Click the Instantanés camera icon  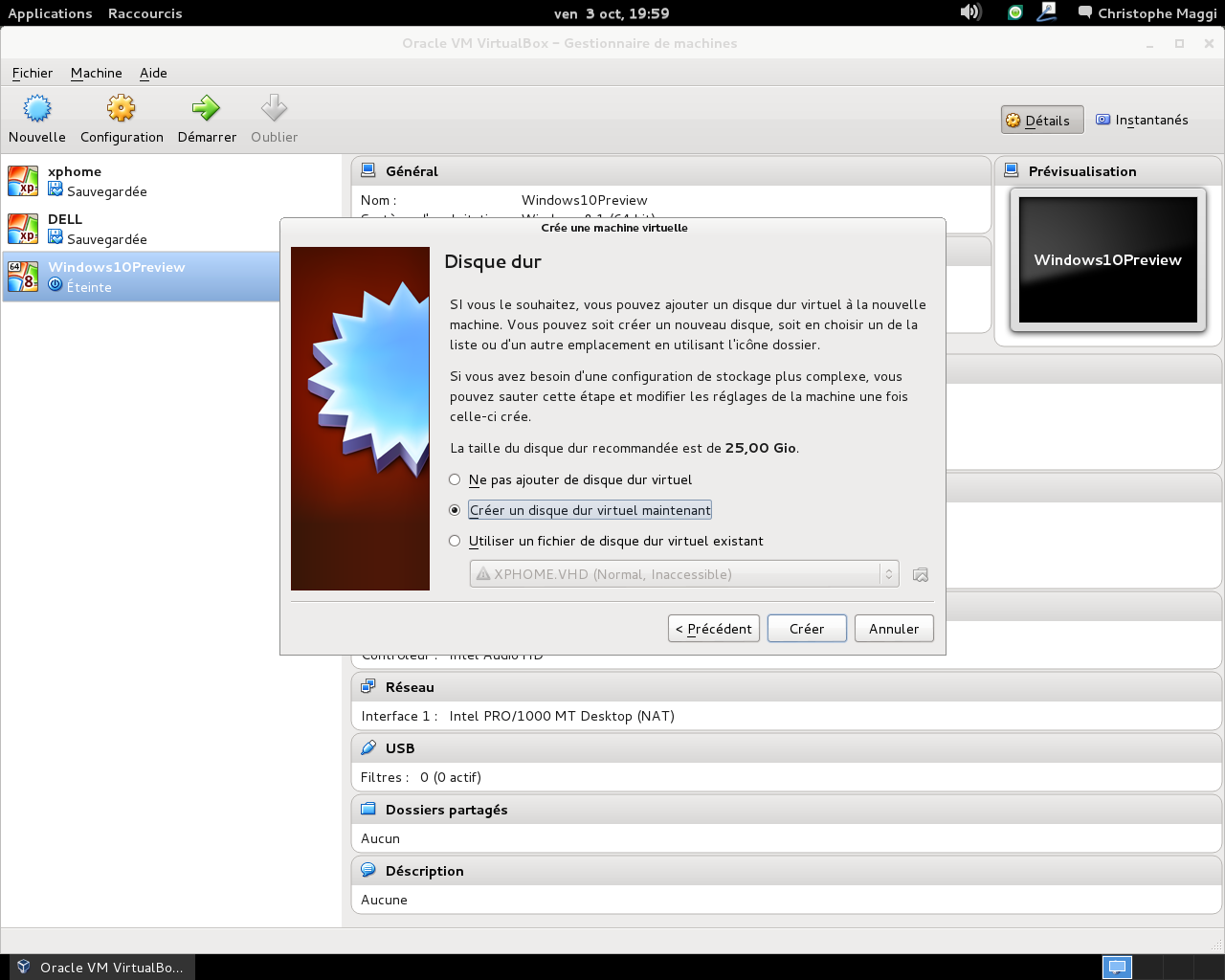(x=1103, y=120)
